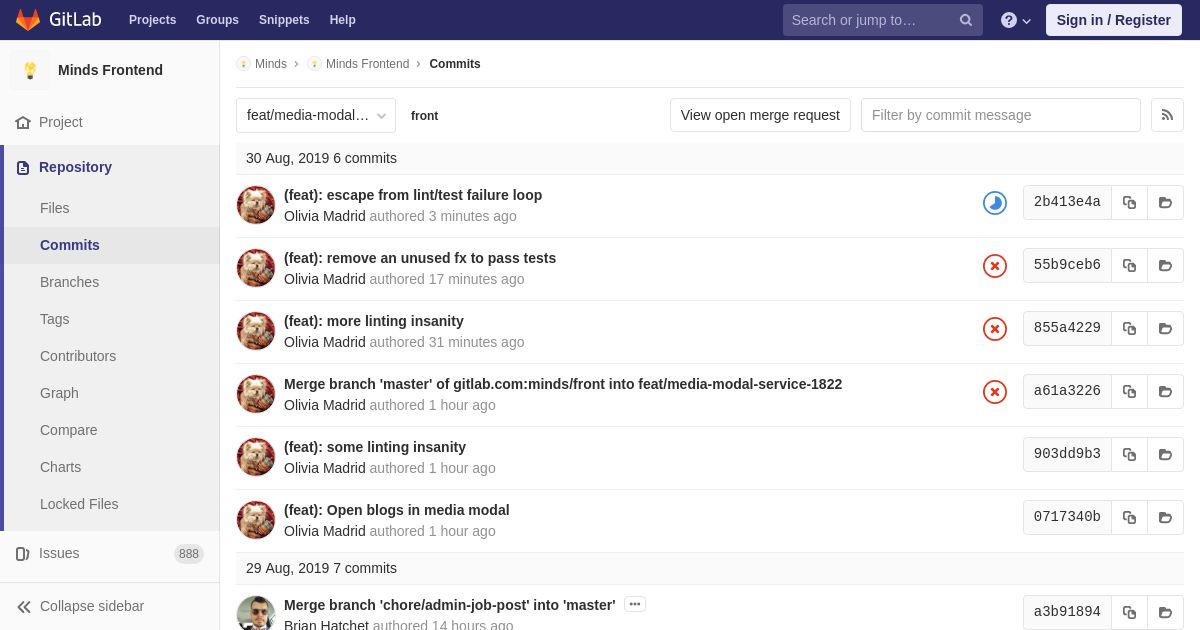The height and width of the screenshot is (630, 1200).
Task: Browse files at commit 55b9ceb6
Action: pos(1165,265)
